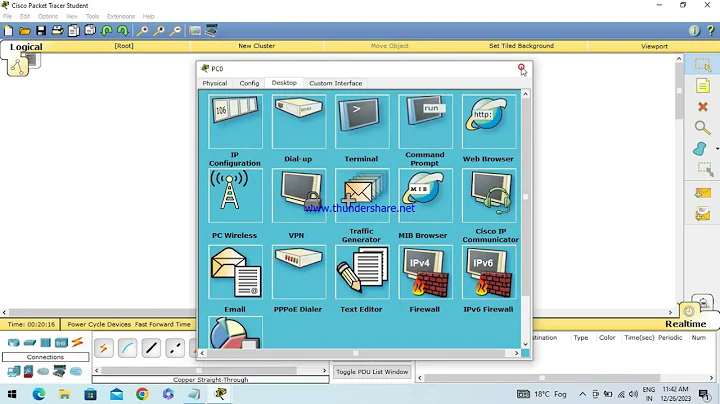Click Fast Forward Time
Image resolution: width=720 pixels, height=404 pixels.
tap(163, 324)
